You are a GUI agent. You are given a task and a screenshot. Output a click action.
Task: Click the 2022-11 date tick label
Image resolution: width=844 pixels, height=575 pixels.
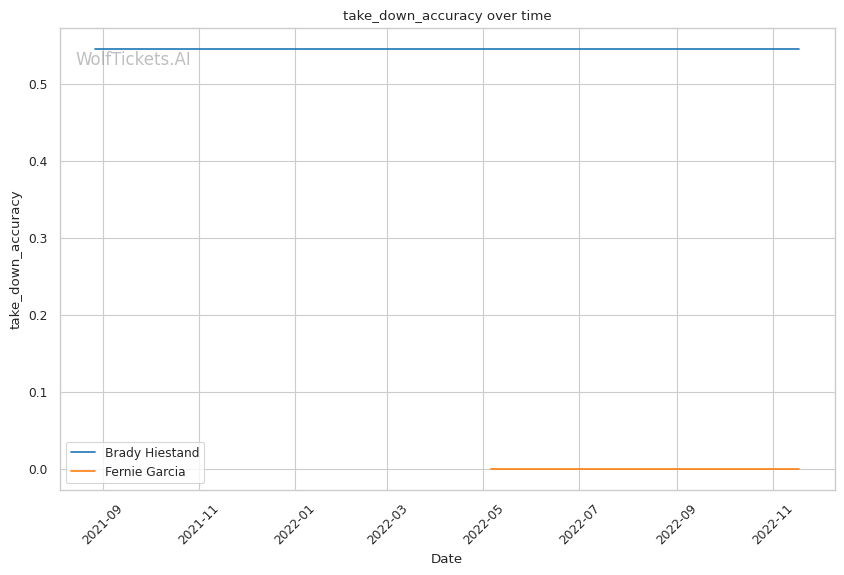pos(770,522)
